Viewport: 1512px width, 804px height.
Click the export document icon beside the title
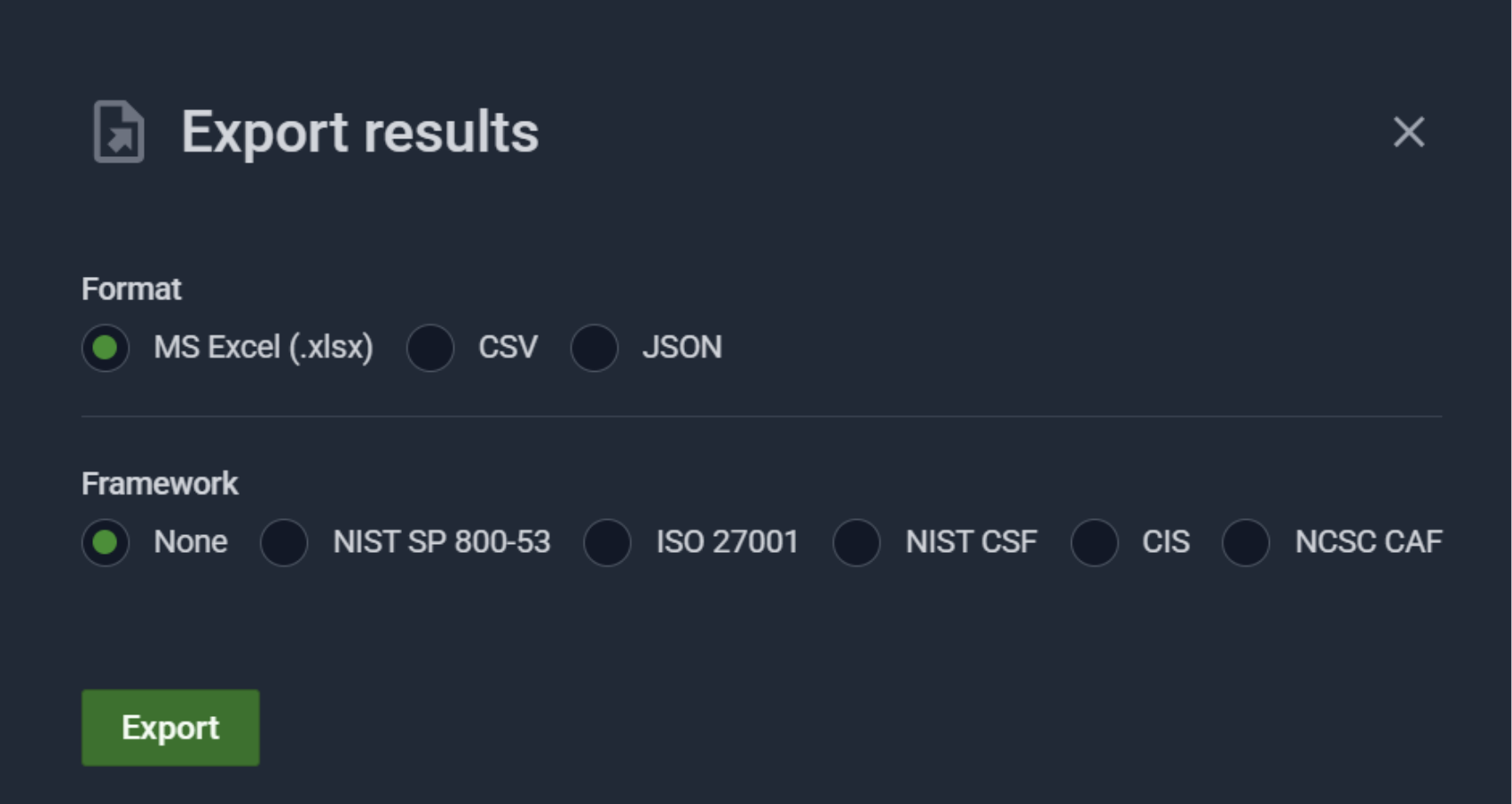tap(119, 132)
